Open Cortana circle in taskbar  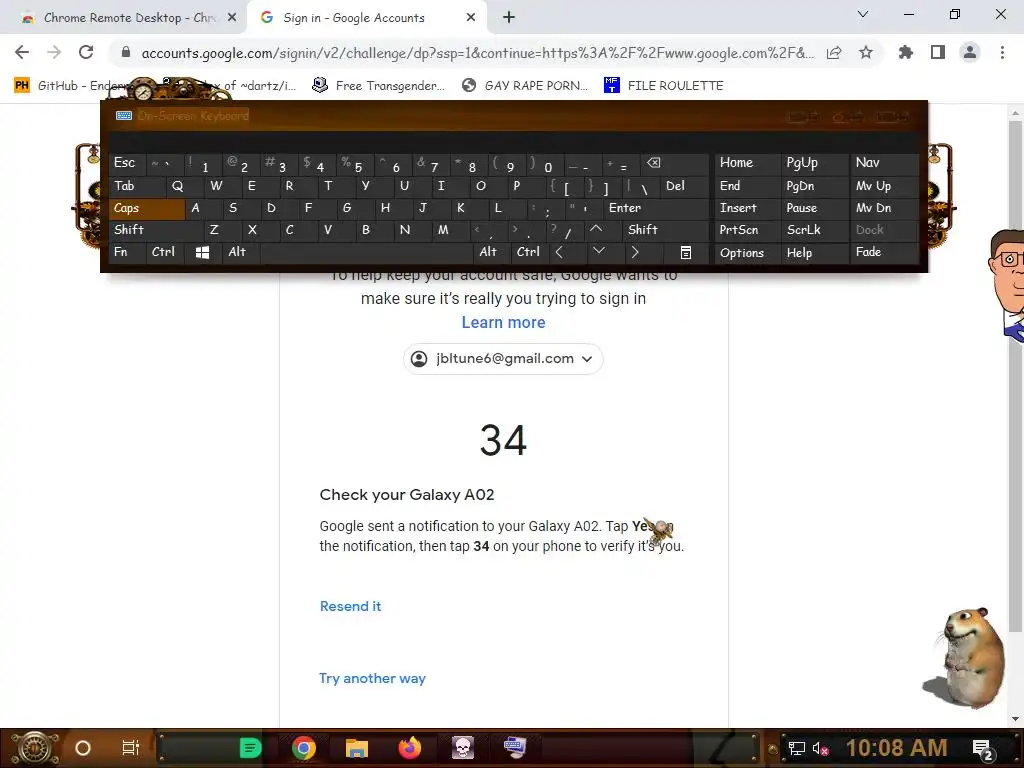pyautogui.click(x=83, y=748)
